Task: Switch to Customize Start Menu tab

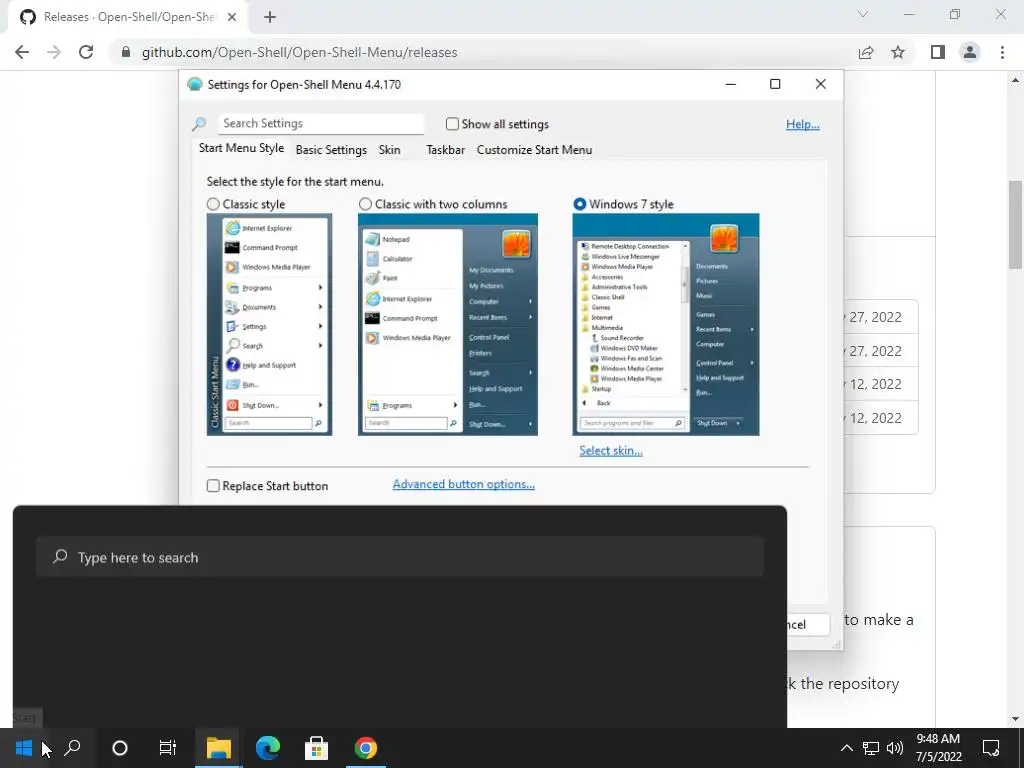Action: [x=534, y=150]
